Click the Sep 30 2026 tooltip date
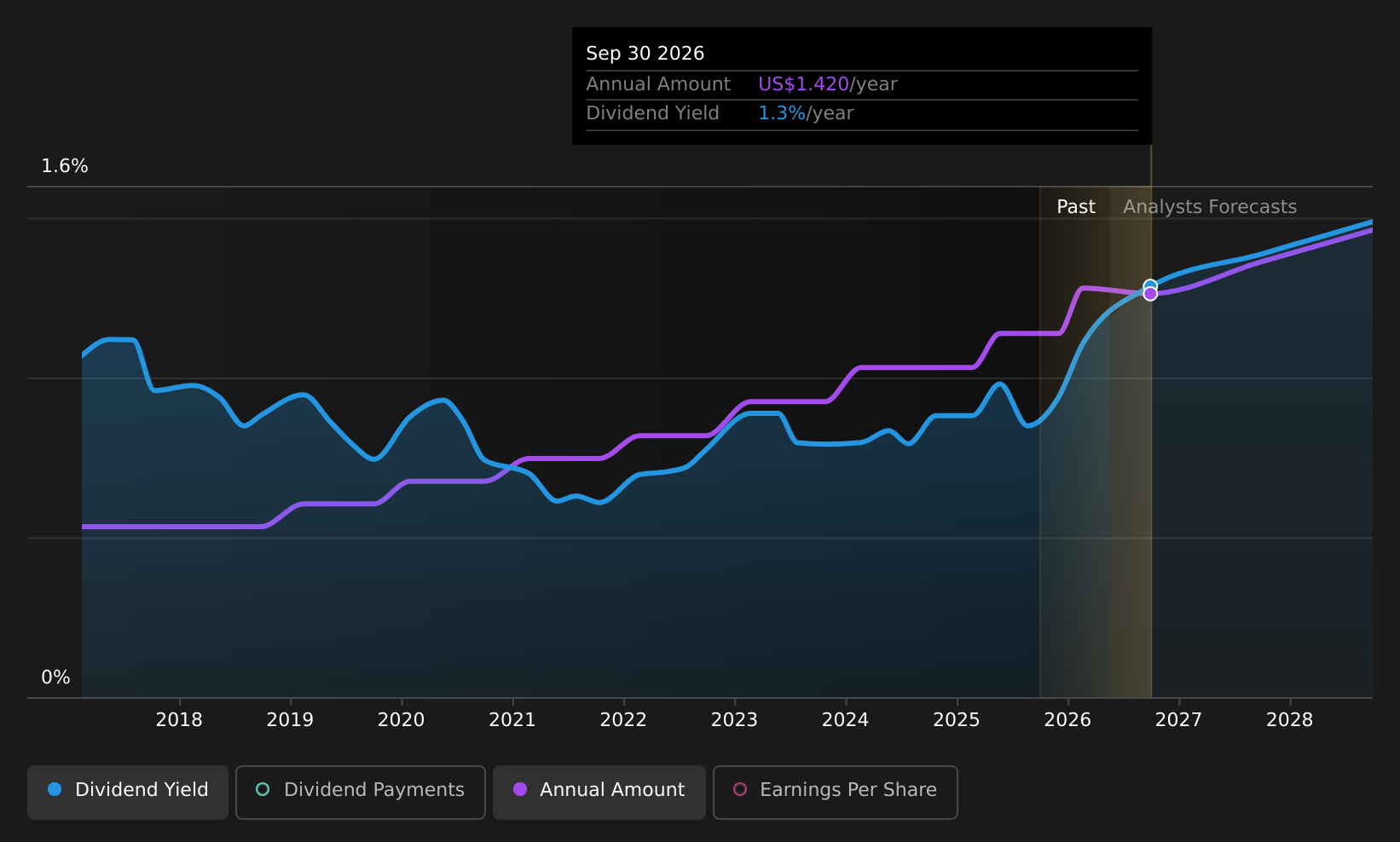This screenshot has height=842, width=1400. click(645, 54)
